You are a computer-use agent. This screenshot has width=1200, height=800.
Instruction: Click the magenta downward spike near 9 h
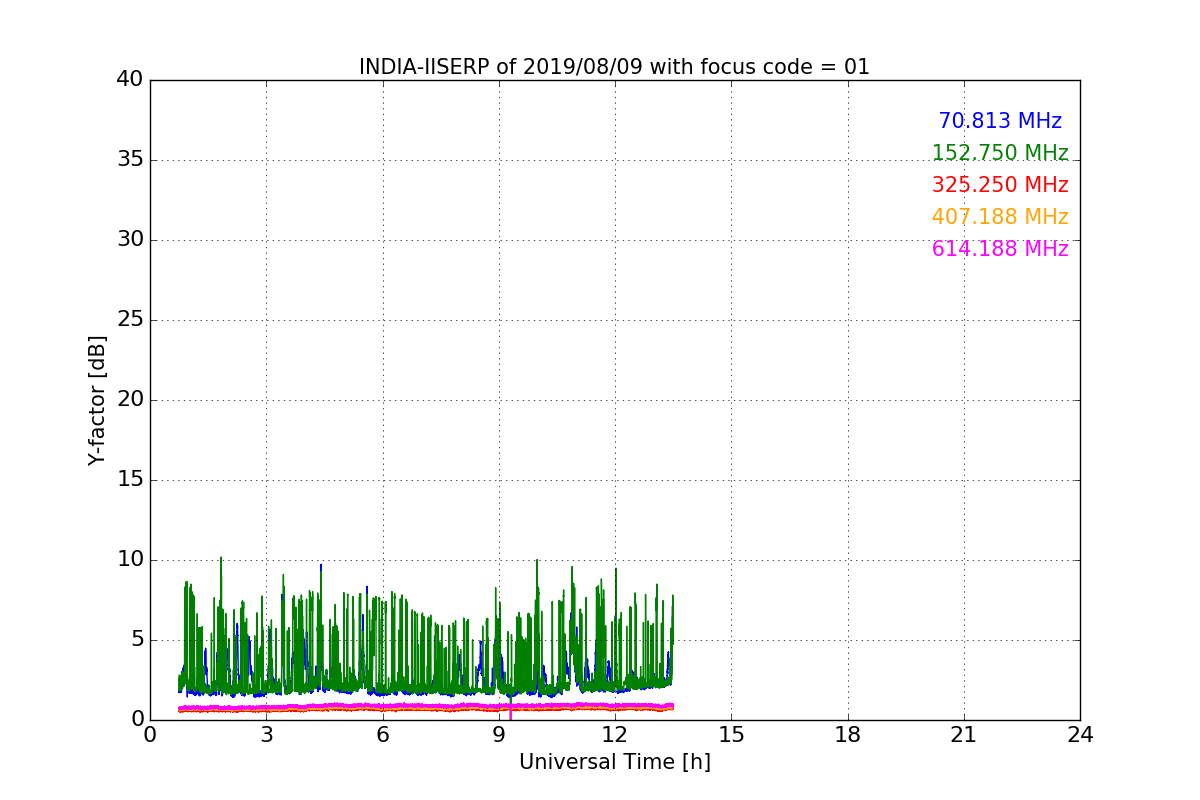point(510,714)
